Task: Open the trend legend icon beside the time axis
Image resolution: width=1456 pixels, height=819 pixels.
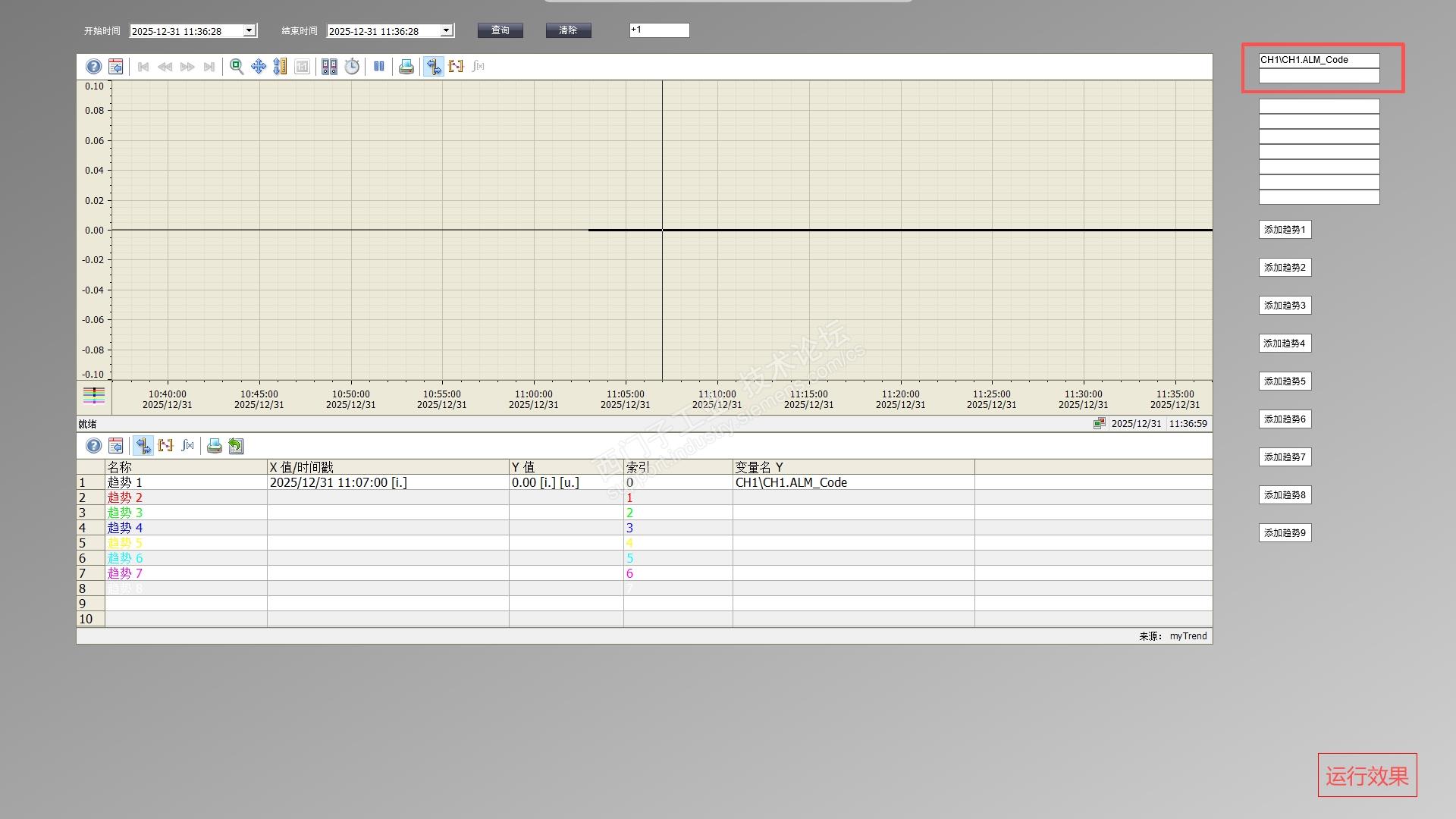Action: pos(94,395)
